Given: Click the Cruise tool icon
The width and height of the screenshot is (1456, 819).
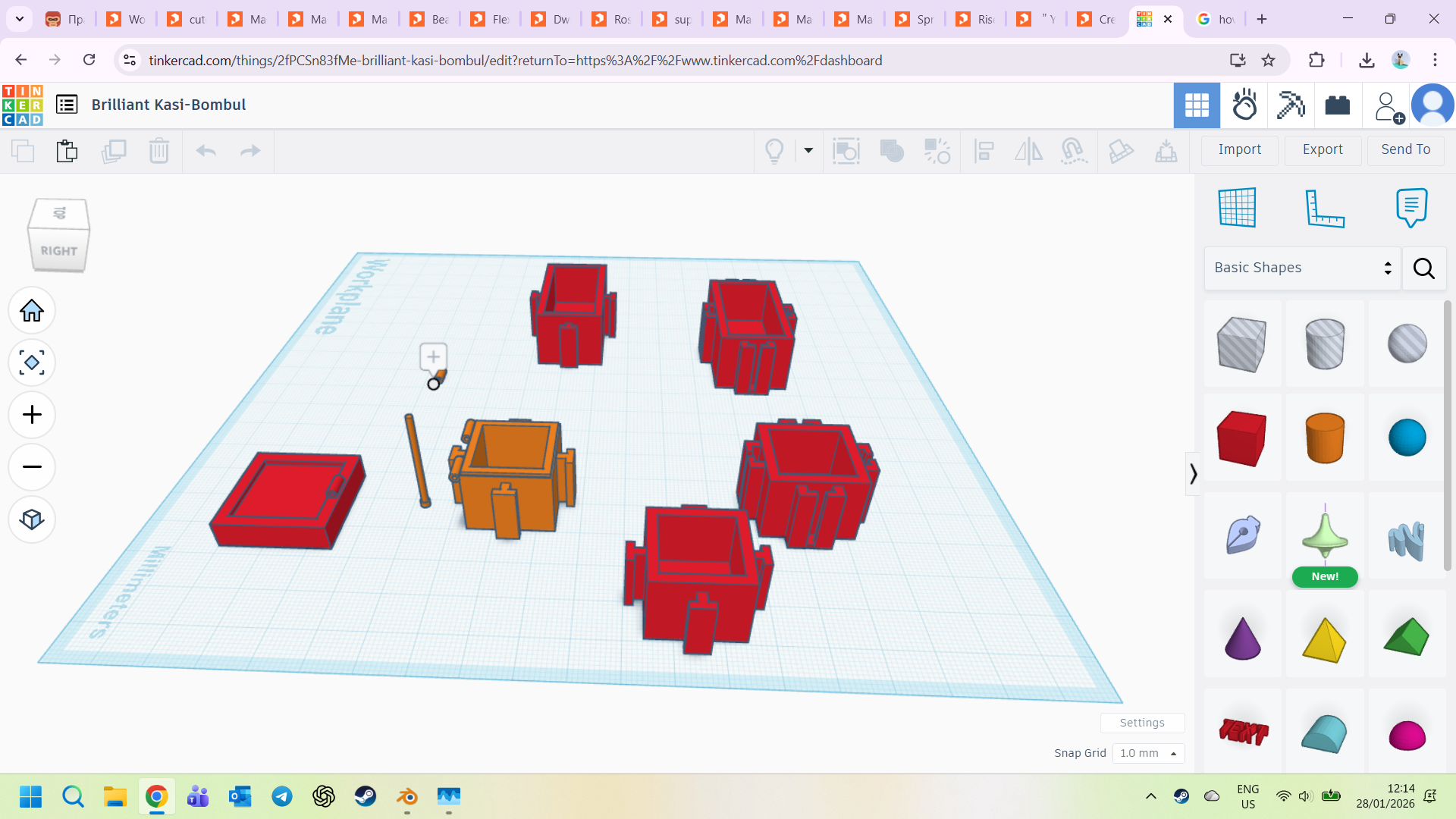Looking at the screenshot, I should click(1073, 151).
